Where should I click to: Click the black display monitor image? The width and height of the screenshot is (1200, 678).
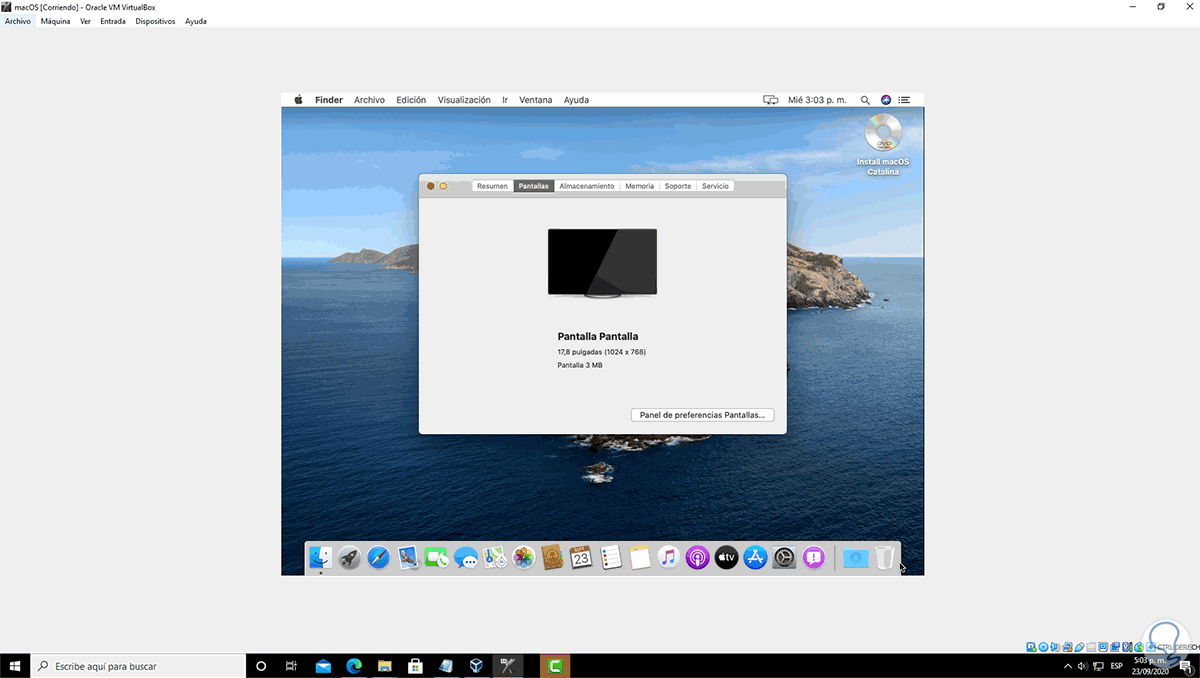pos(602,263)
